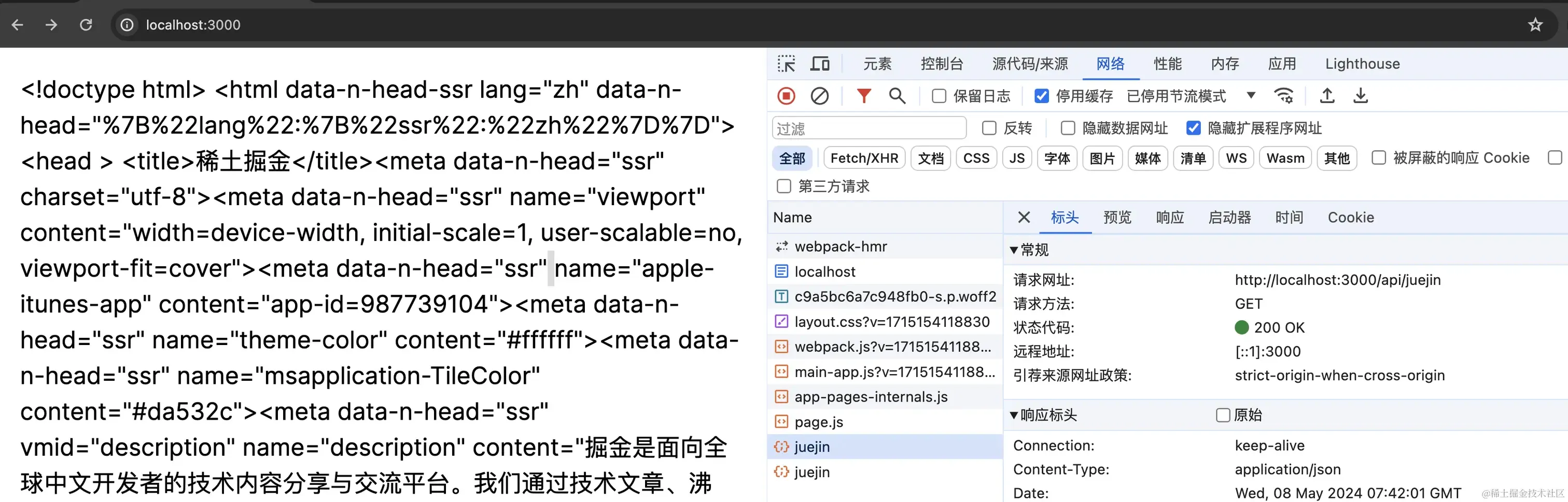Focus the 过滤 filter input field
This screenshot has height=502, width=1568.
point(869,128)
